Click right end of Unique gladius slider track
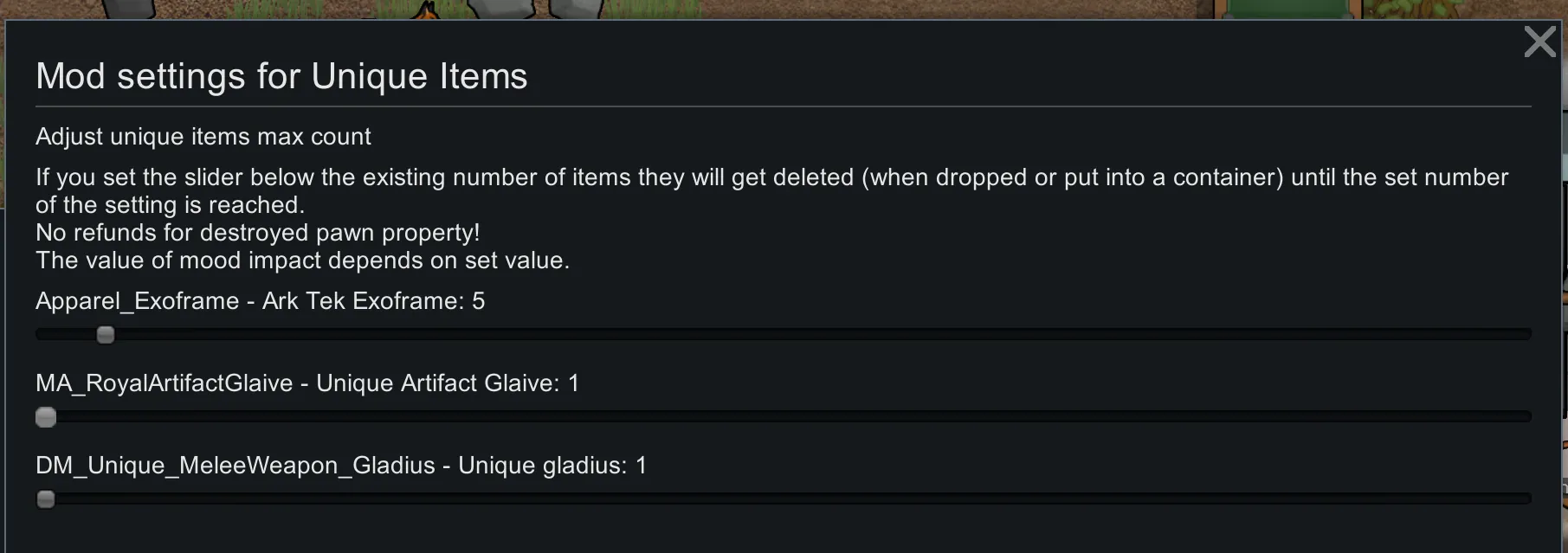This screenshot has width=1568, height=553. click(x=1528, y=498)
